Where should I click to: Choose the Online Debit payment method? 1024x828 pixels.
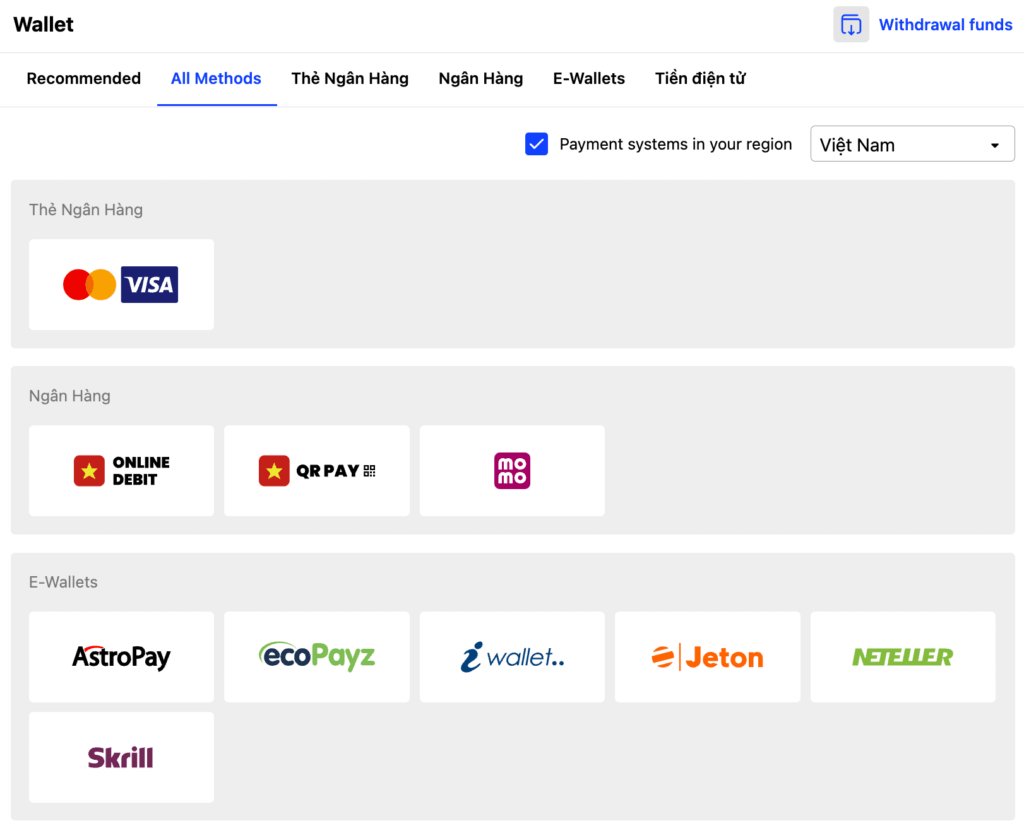(121, 471)
